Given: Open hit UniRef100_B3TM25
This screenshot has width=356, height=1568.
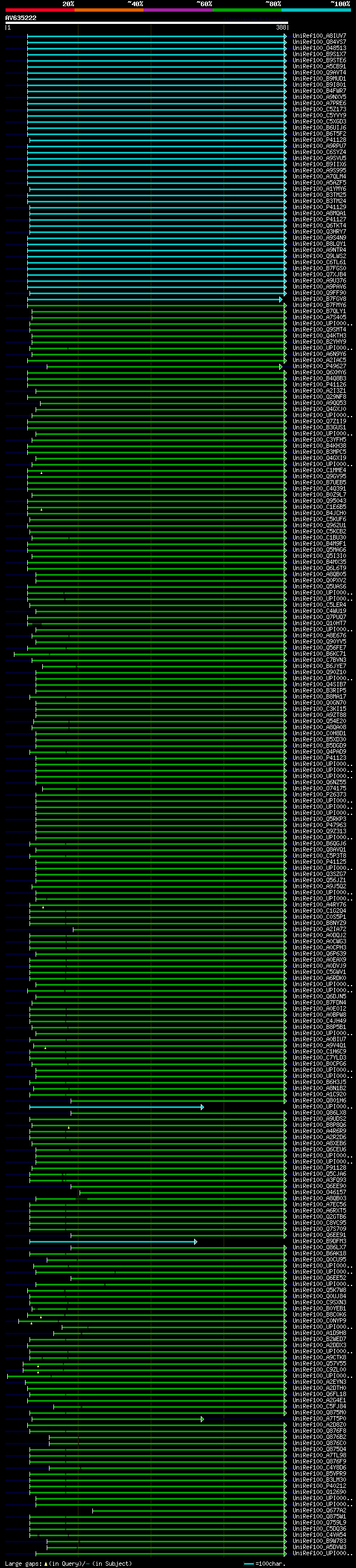Looking at the screenshot, I should (x=319, y=195).
